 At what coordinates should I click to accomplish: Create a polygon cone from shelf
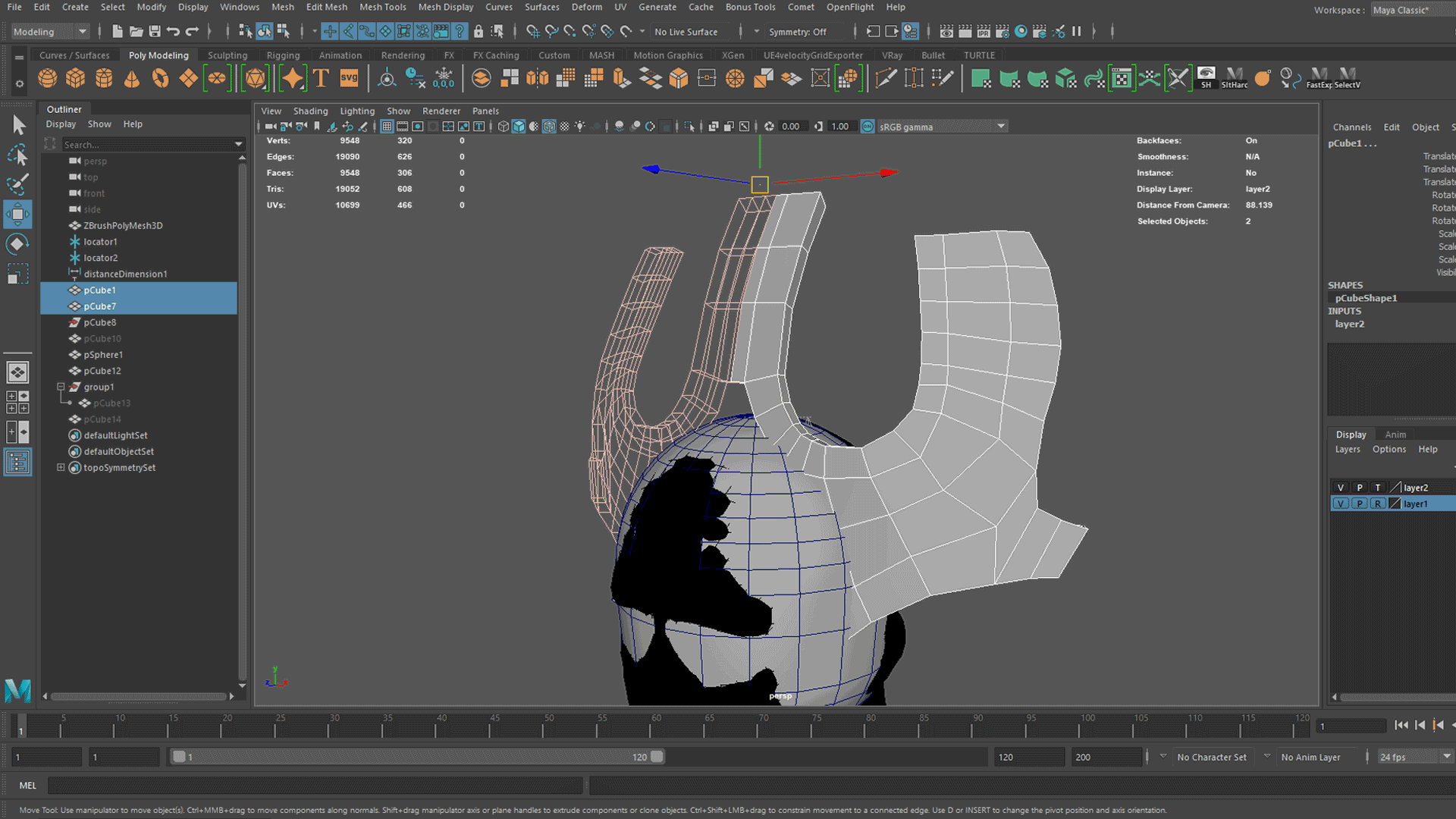pos(132,78)
